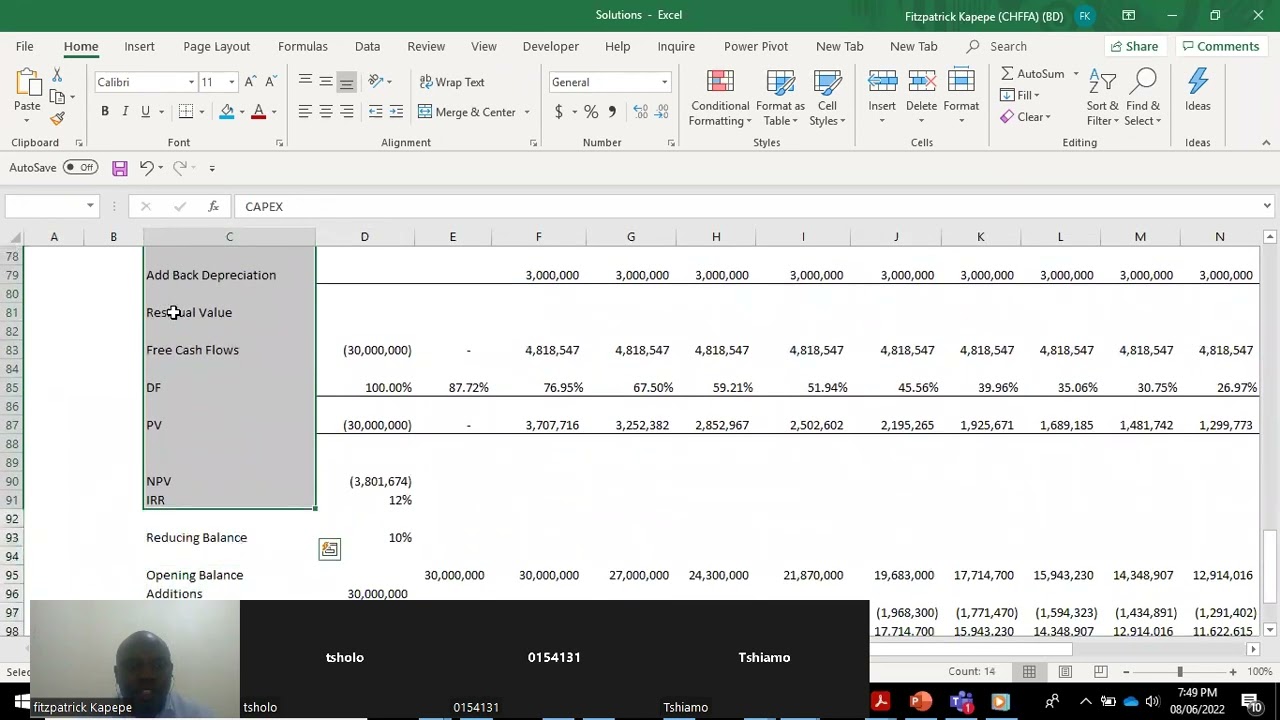Open the Cell Styles gallery
Image resolution: width=1280 pixels, height=720 pixels.
click(x=827, y=98)
